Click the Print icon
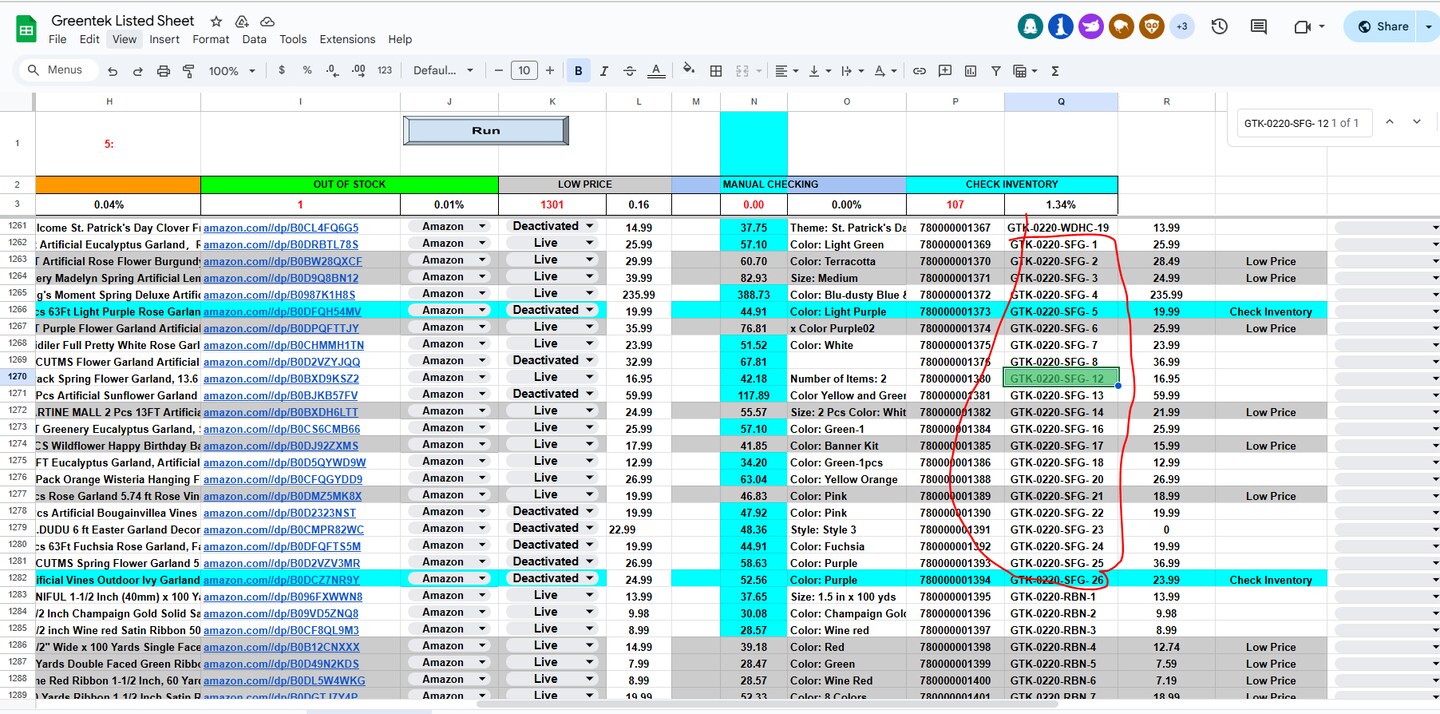The height and width of the screenshot is (714, 1440). 164,71
